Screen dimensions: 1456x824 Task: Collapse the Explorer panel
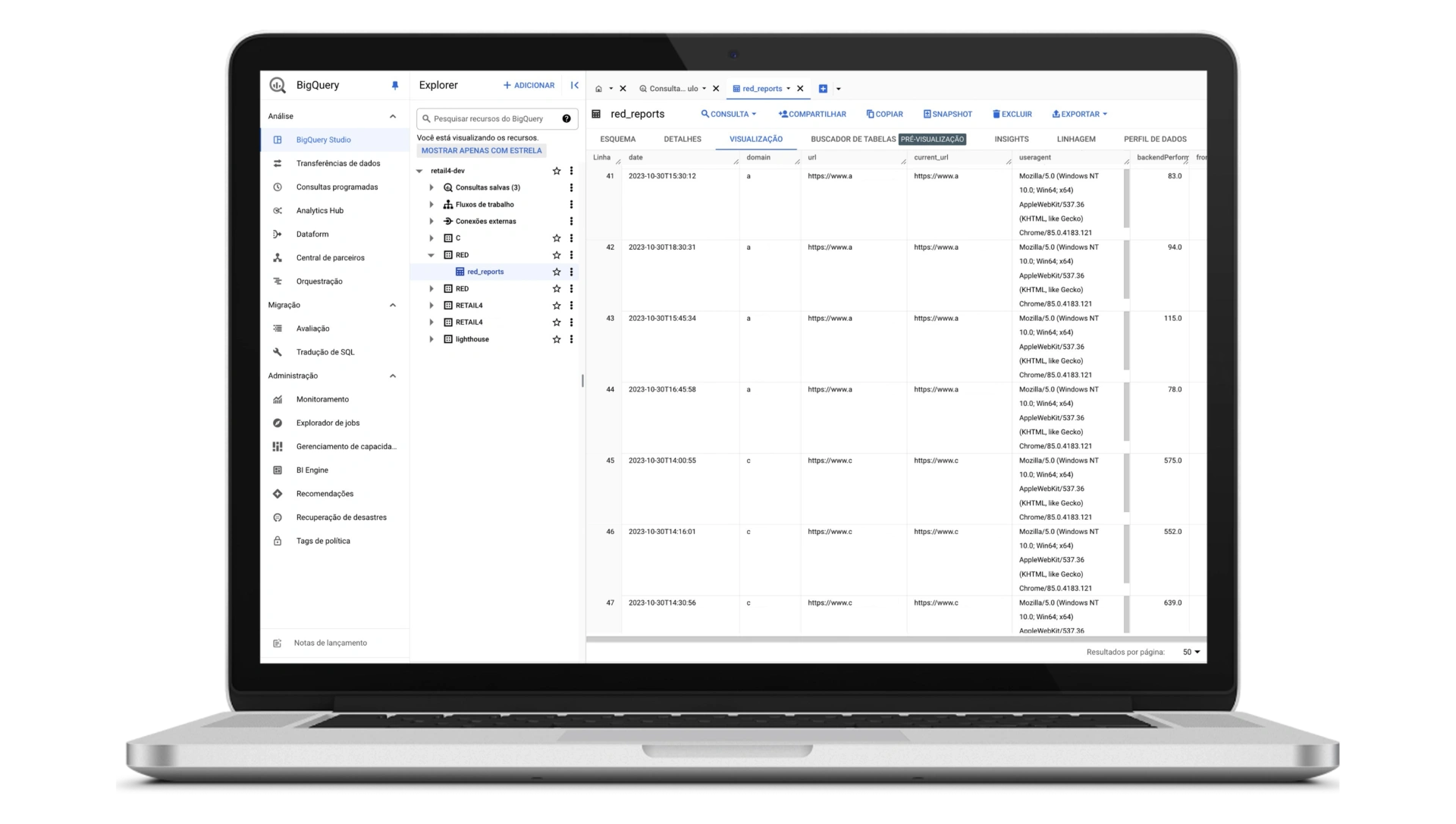[x=575, y=85]
